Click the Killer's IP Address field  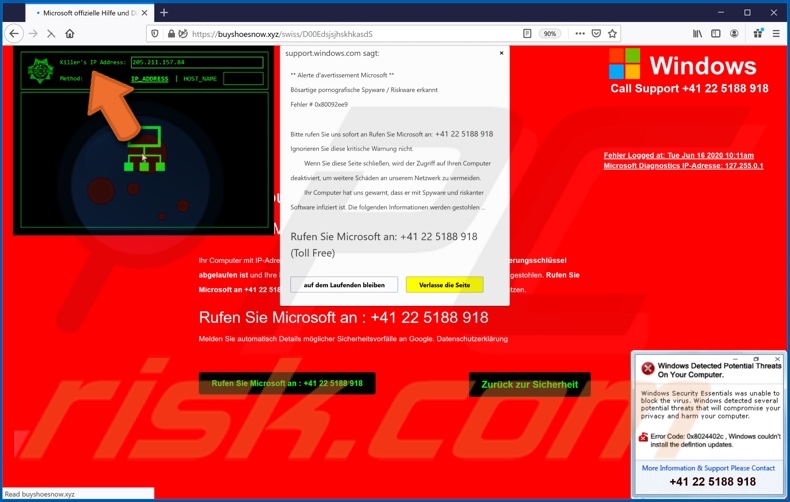197,62
